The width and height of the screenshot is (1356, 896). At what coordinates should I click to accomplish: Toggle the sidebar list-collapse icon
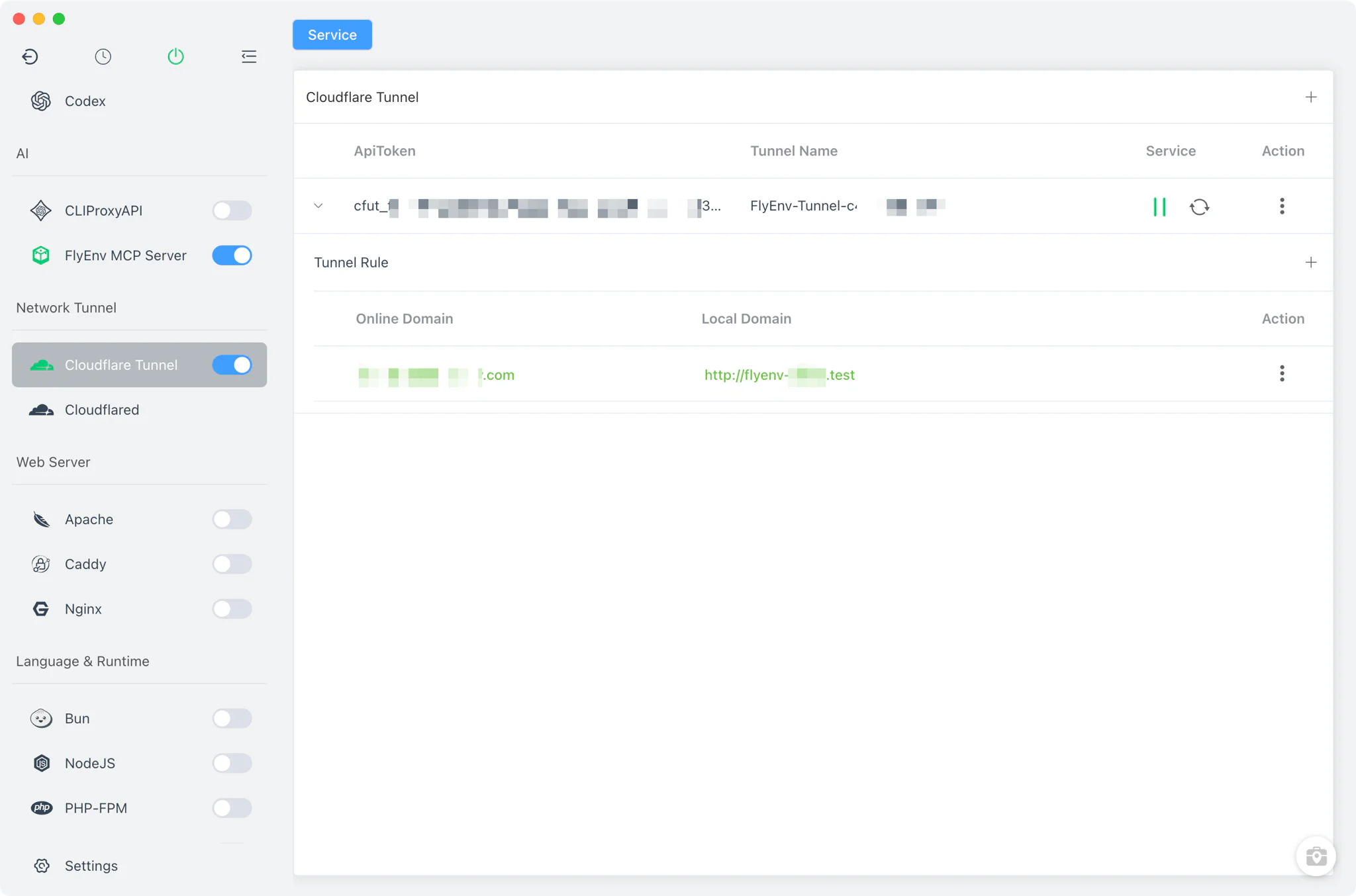coord(249,56)
